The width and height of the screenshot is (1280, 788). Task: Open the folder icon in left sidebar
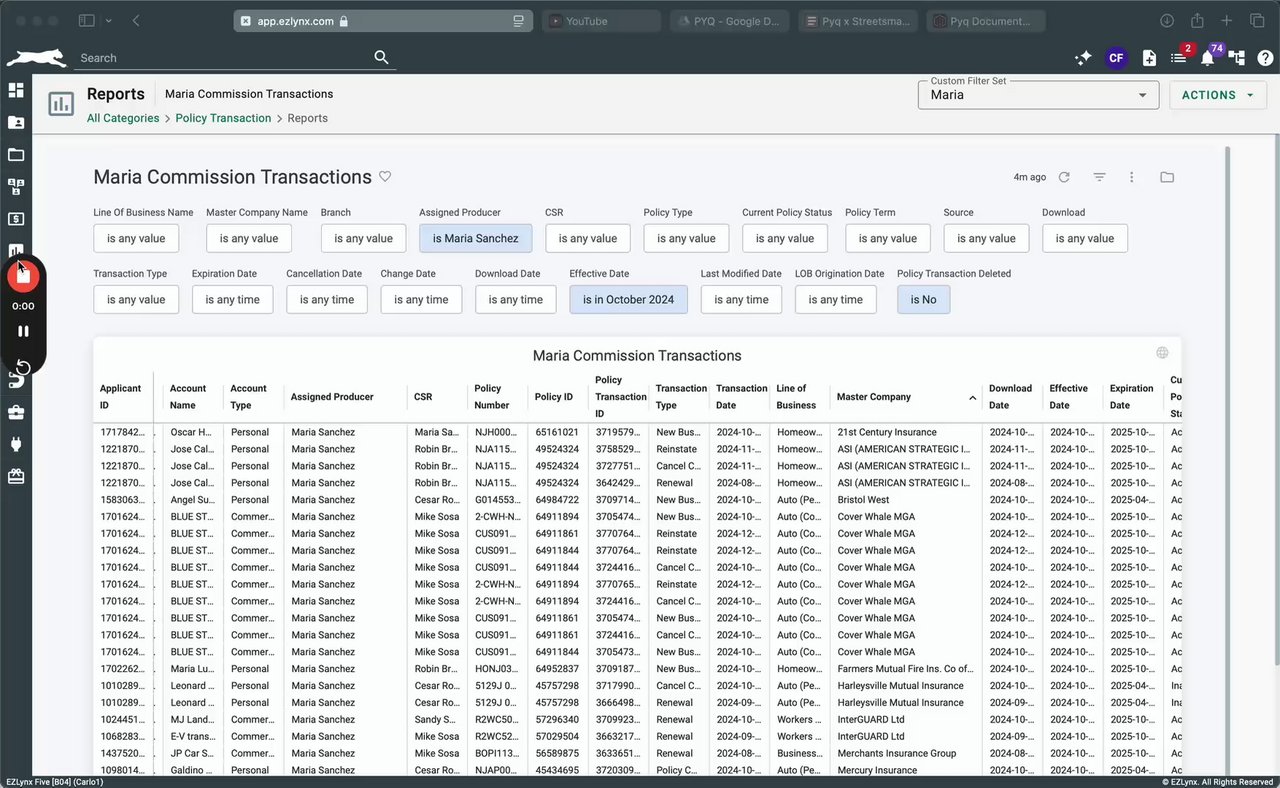(x=16, y=155)
